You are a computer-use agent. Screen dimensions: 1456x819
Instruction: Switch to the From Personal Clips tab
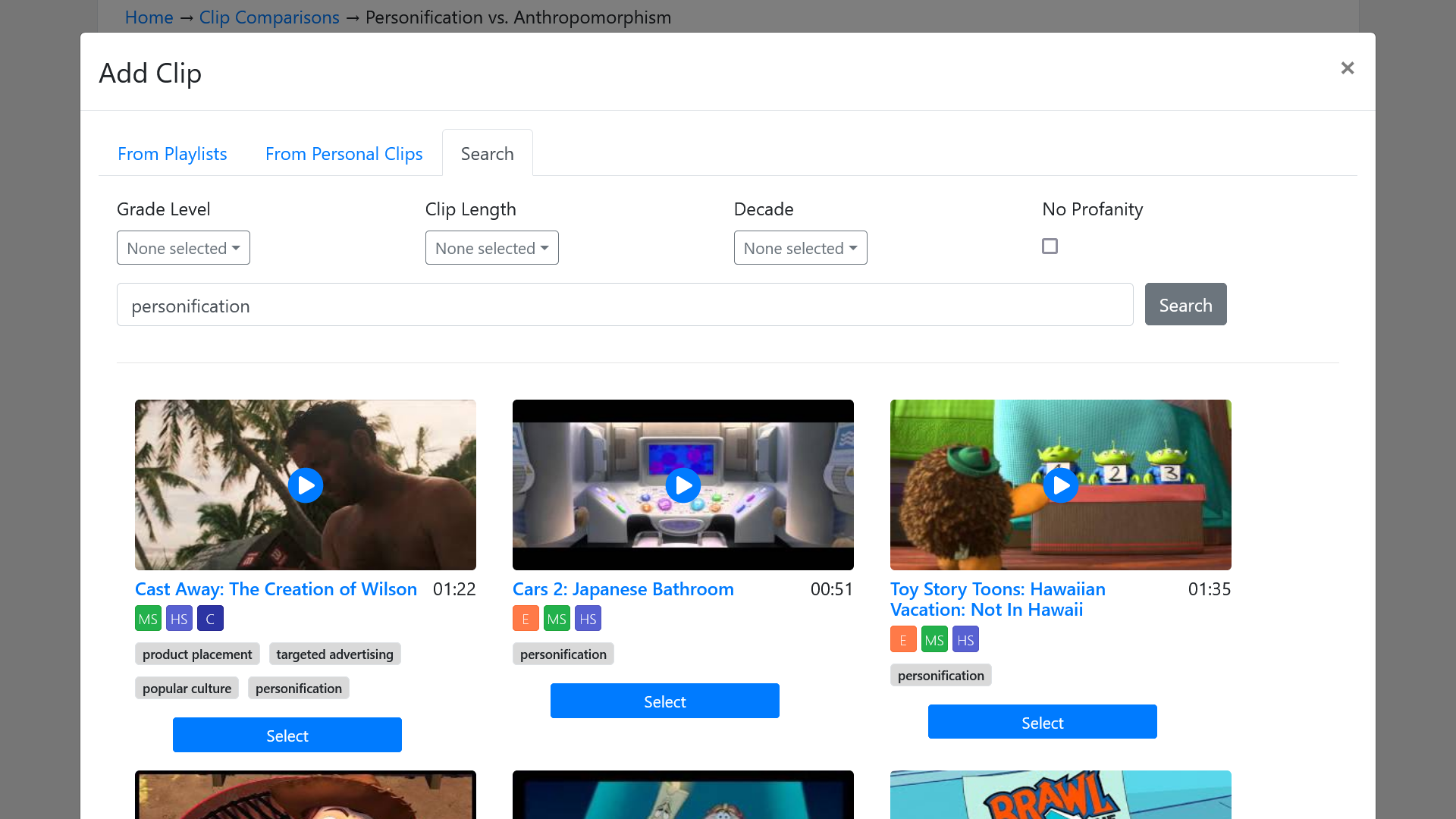(x=344, y=153)
